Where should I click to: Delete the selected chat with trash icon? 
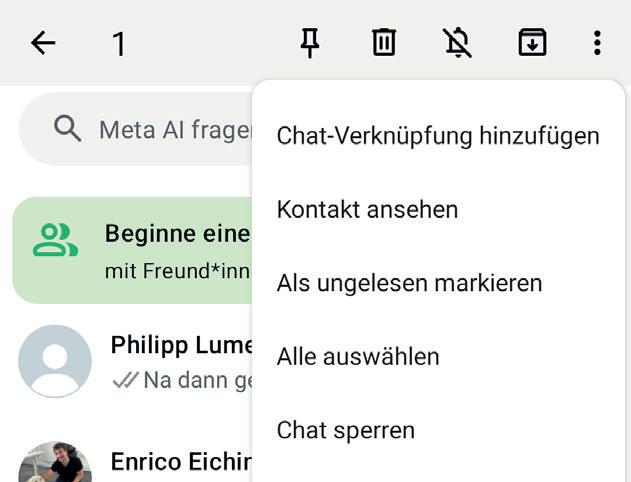click(x=384, y=43)
